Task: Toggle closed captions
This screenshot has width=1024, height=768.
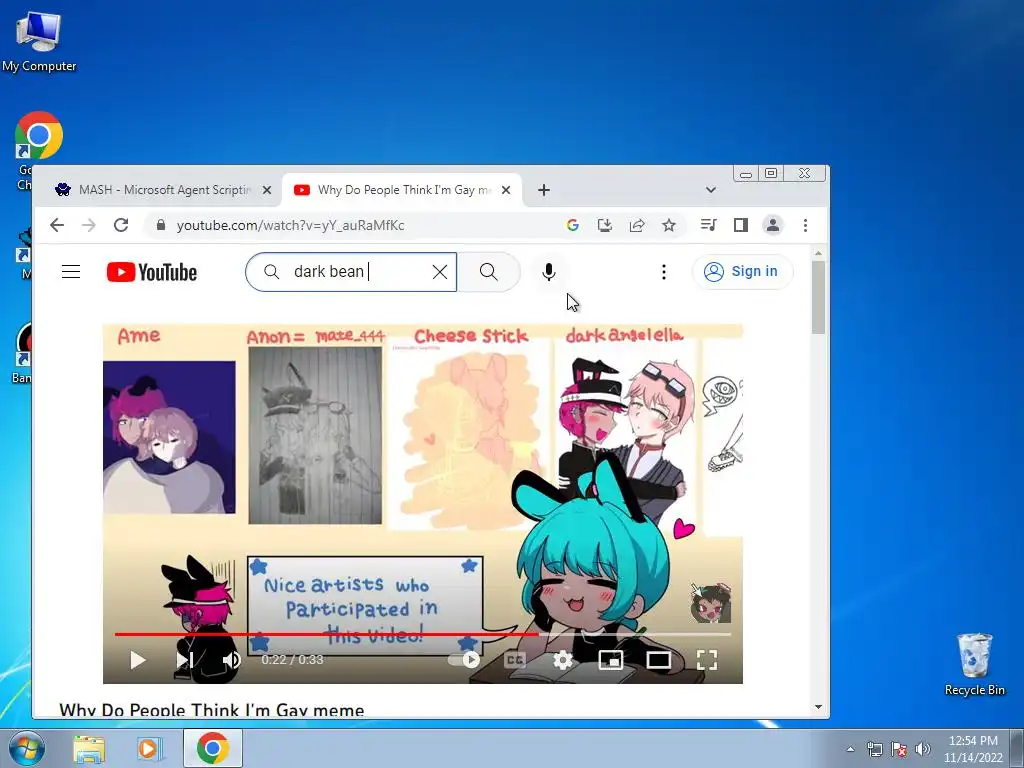Action: (515, 660)
